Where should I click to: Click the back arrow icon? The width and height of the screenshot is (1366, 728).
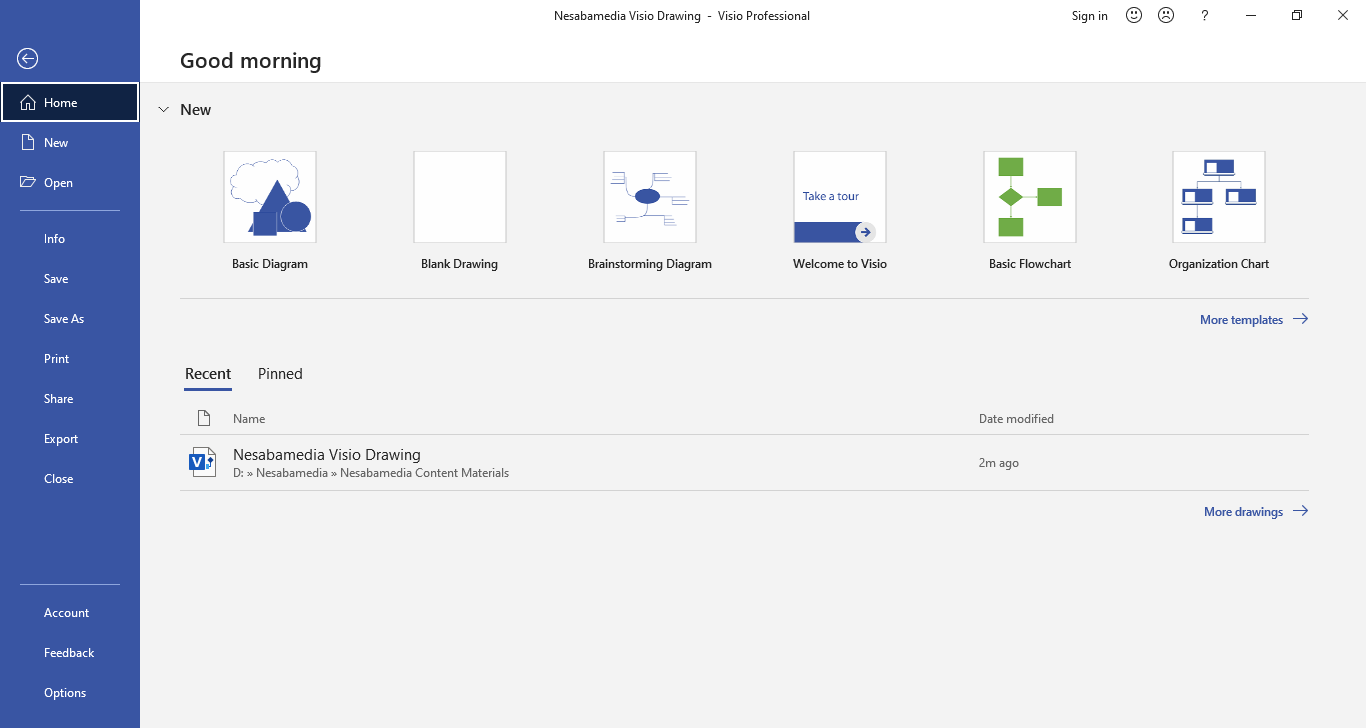point(28,59)
